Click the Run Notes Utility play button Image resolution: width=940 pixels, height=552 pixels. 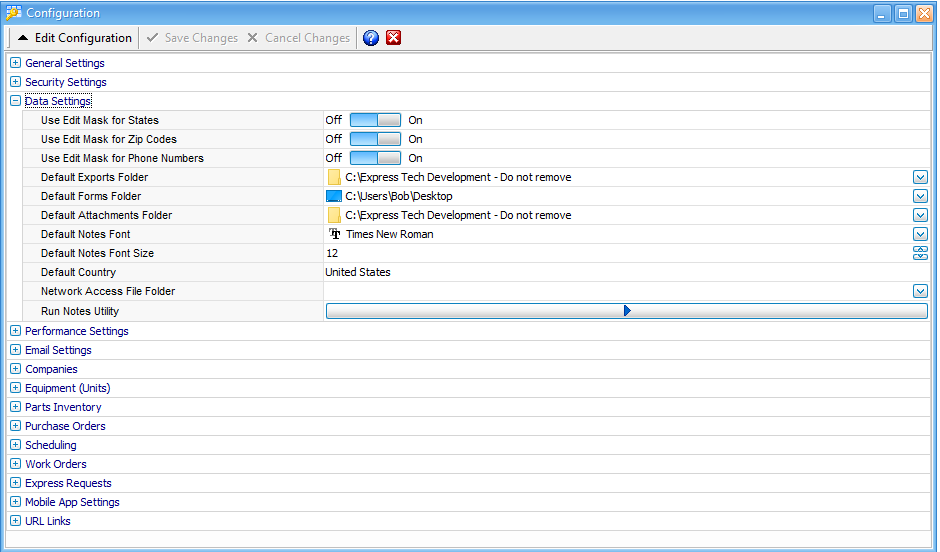point(626,310)
